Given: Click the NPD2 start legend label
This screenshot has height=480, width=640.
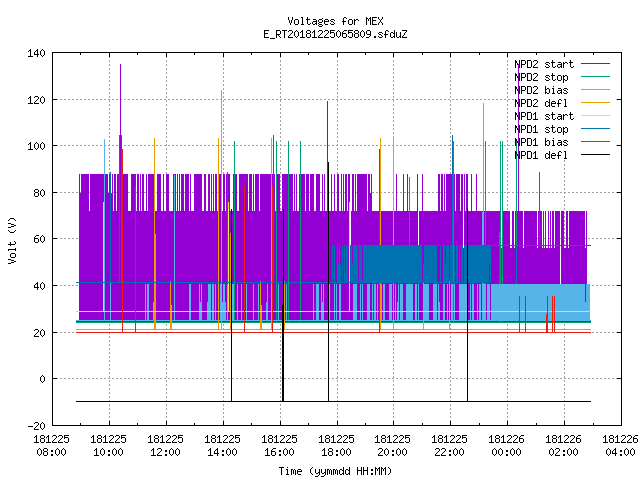Looking at the screenshot, I should click(544, 64).
